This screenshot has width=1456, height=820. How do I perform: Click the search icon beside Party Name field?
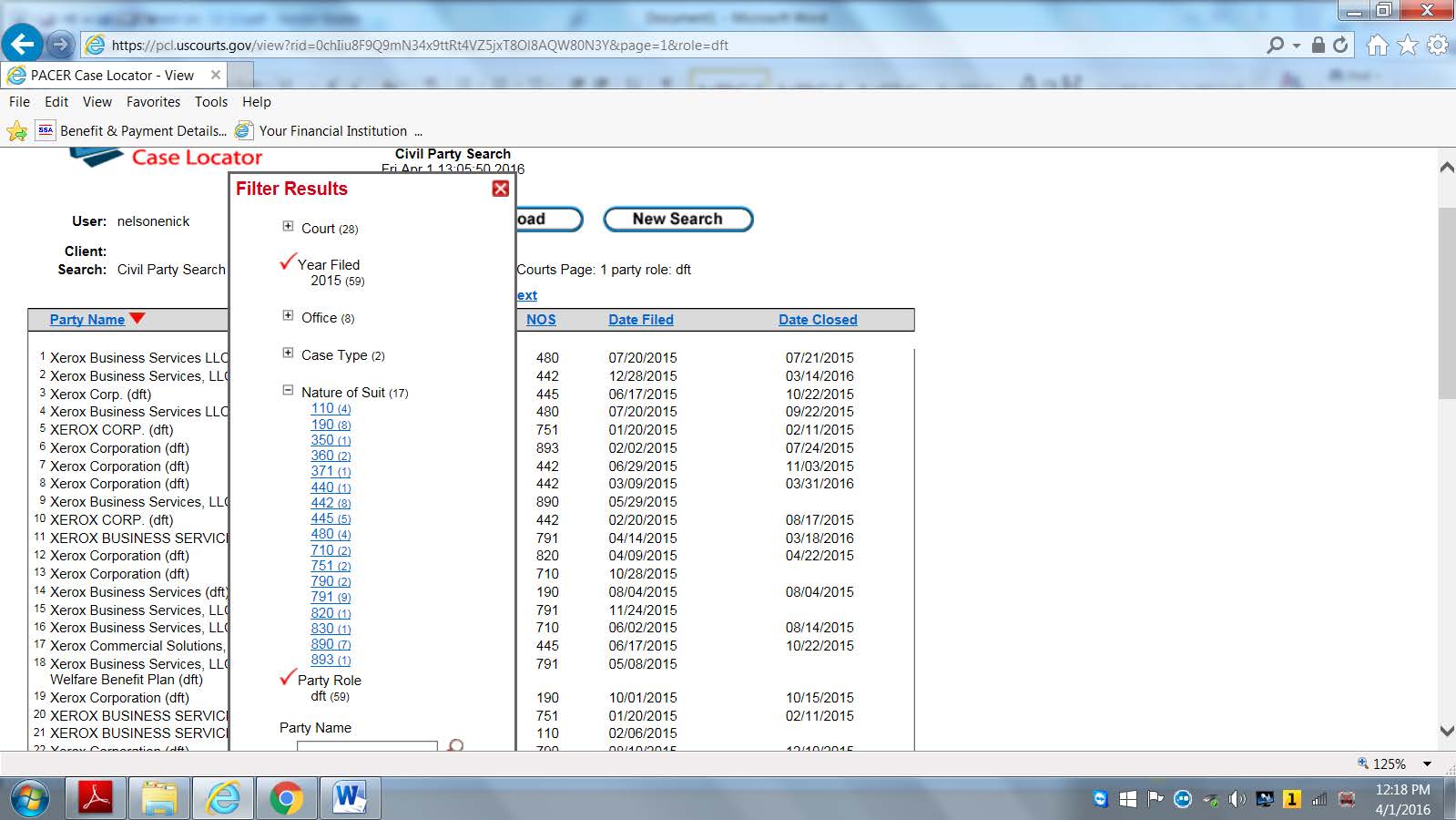point(455,746)
